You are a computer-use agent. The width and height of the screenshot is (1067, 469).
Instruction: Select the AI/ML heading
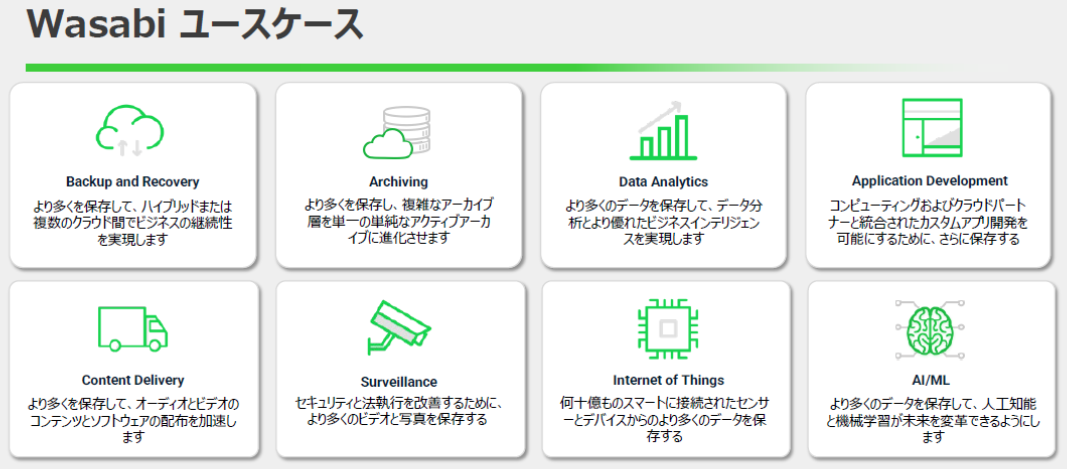click(x=933, y=380)
